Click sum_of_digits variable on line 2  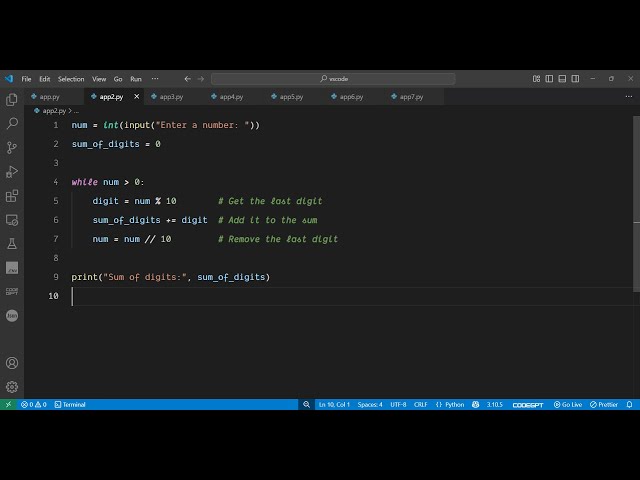[x=105, y=144]
